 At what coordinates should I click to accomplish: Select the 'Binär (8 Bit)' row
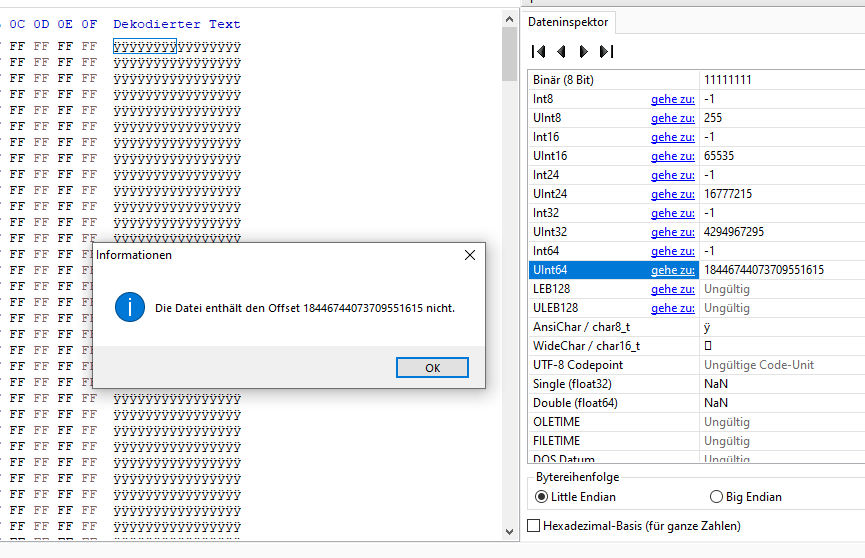coord(696,80)
